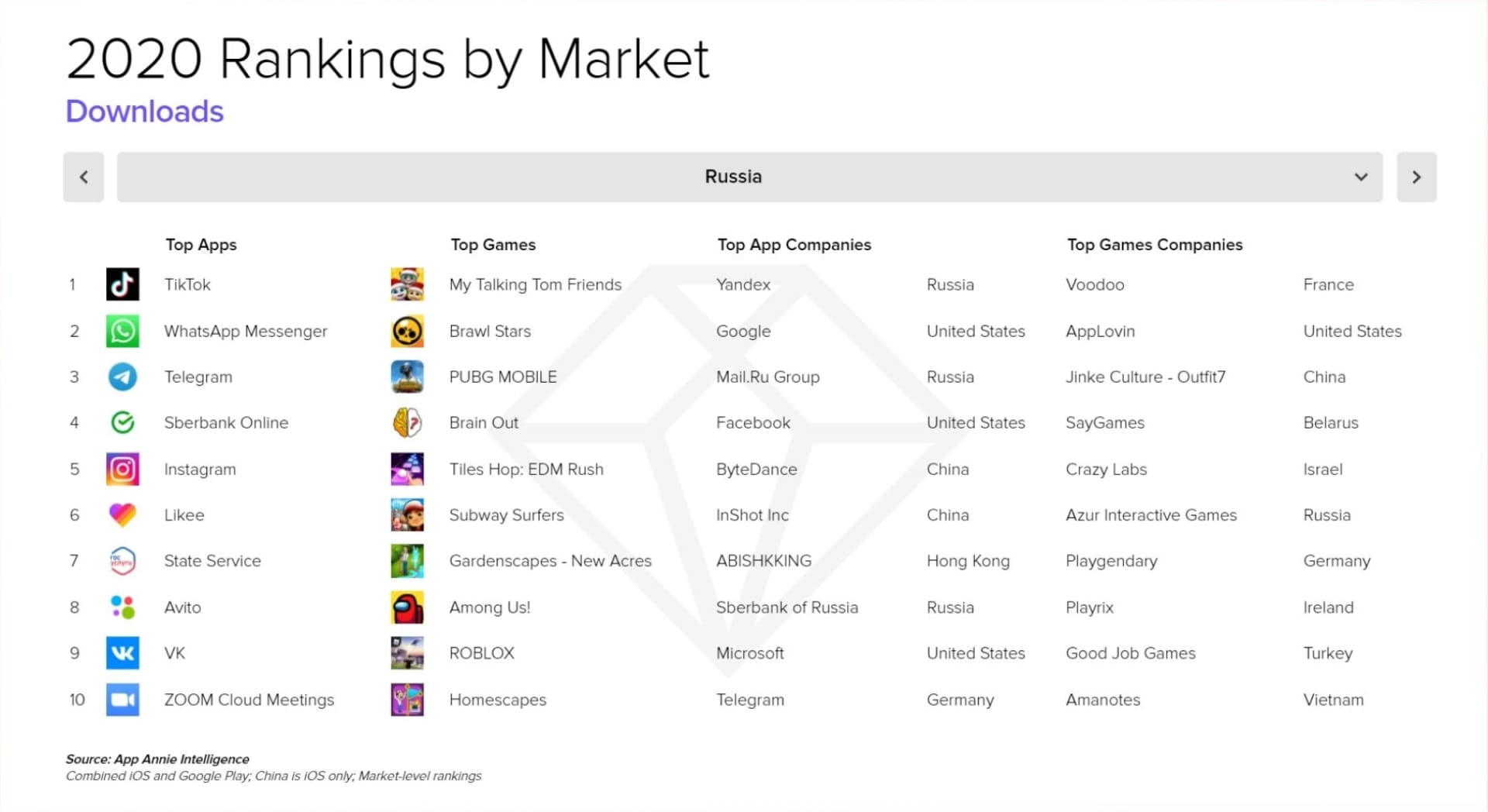Click the Yandex company name
1488x812 pixels.
click(x=742, y=284)
